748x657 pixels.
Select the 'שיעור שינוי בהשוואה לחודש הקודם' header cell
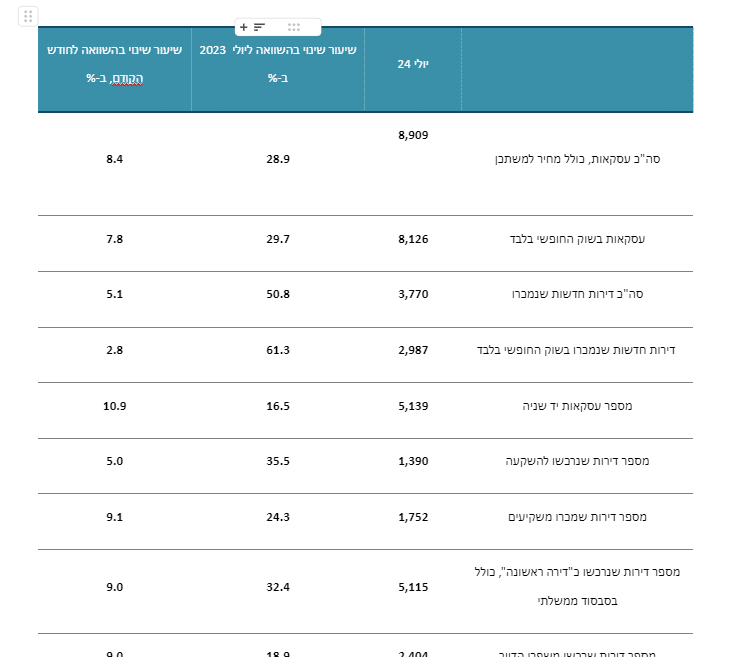(114, 70)
